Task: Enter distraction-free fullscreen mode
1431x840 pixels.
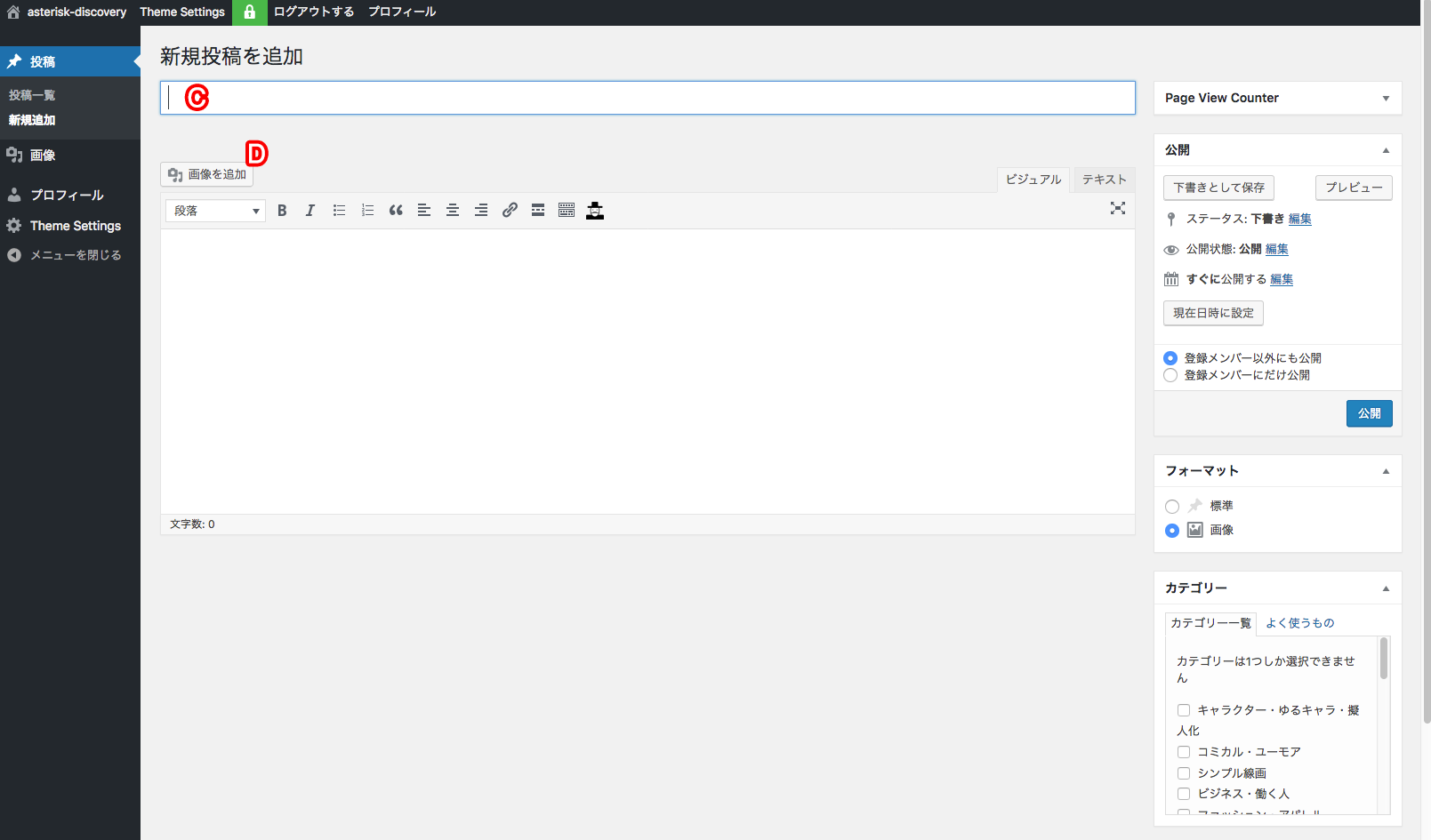Action: (x=1118, y=208)
